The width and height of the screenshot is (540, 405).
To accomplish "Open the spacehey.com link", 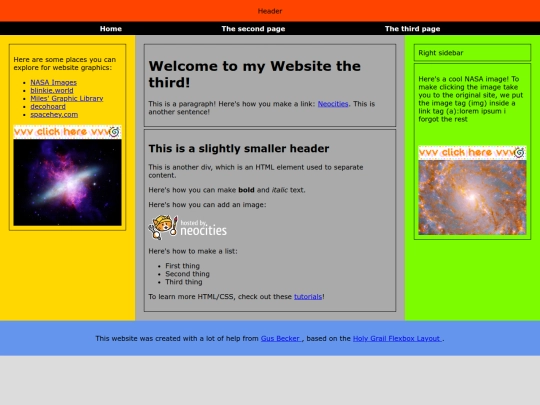I will click(x=54, y=114).
